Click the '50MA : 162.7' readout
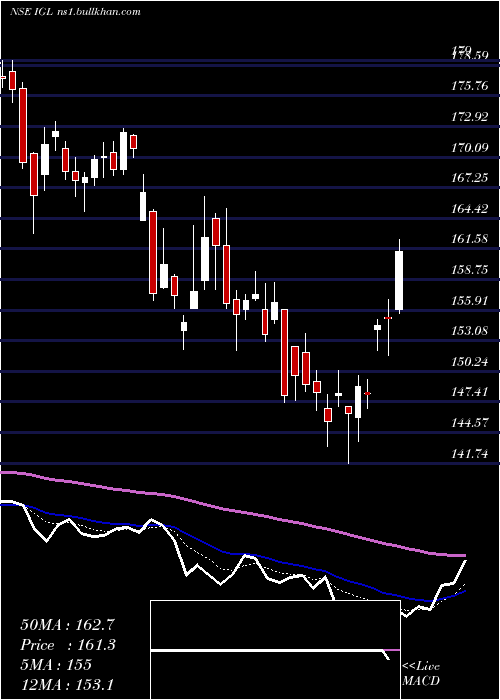This screenshot has width=500, height=700. [x=68, y=625]
